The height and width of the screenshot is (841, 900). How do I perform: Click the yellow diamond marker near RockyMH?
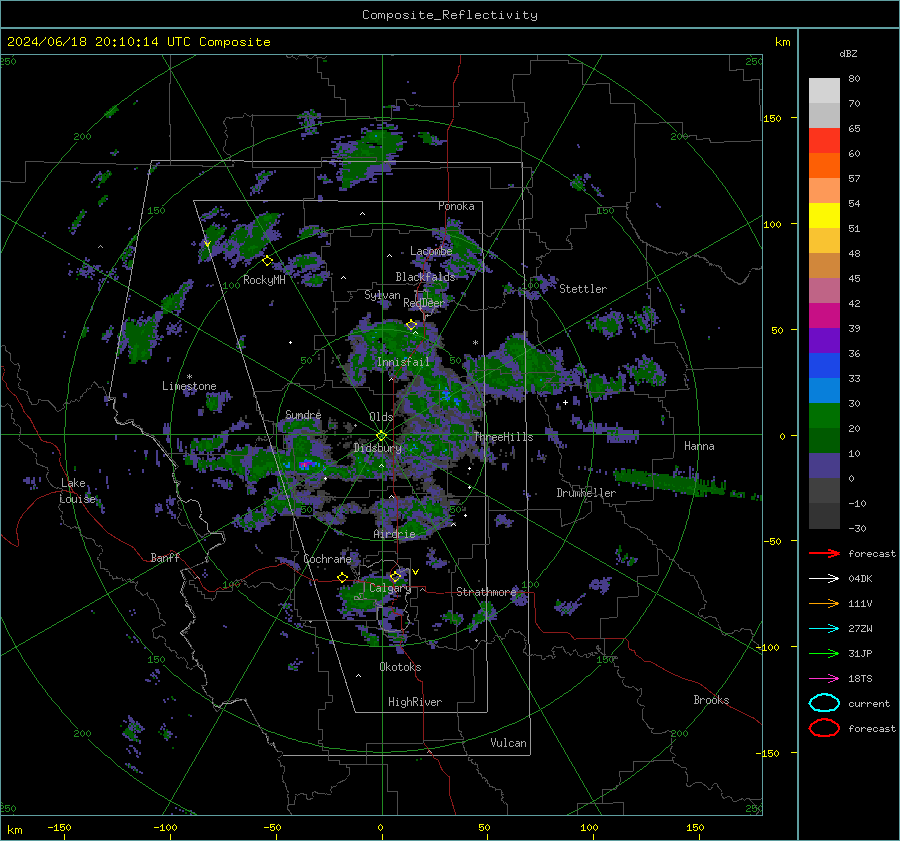267,261
